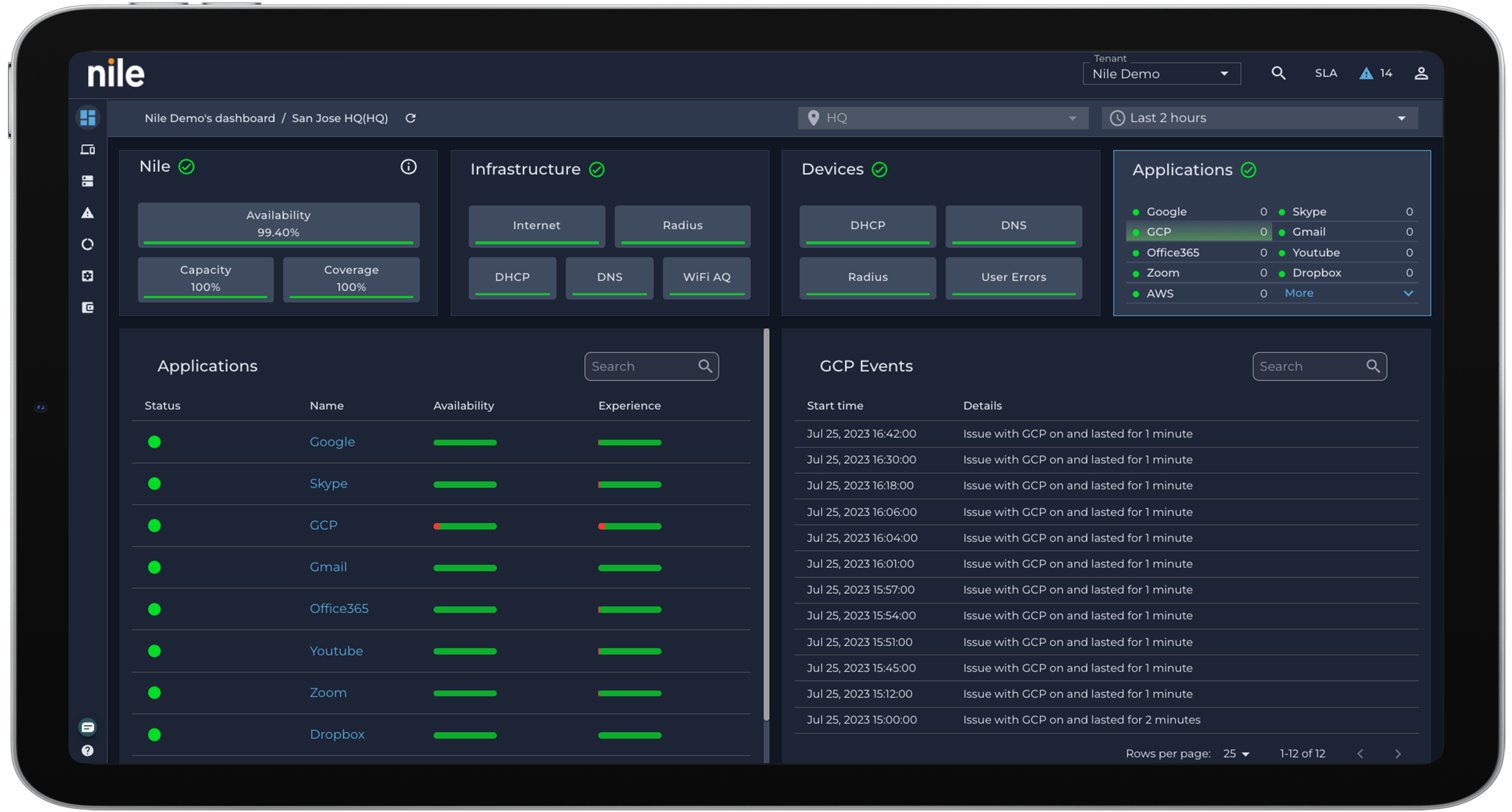Sort by Availability column header
The image size is (1512, 812).
pyautogui.click(x=463, y=405)
